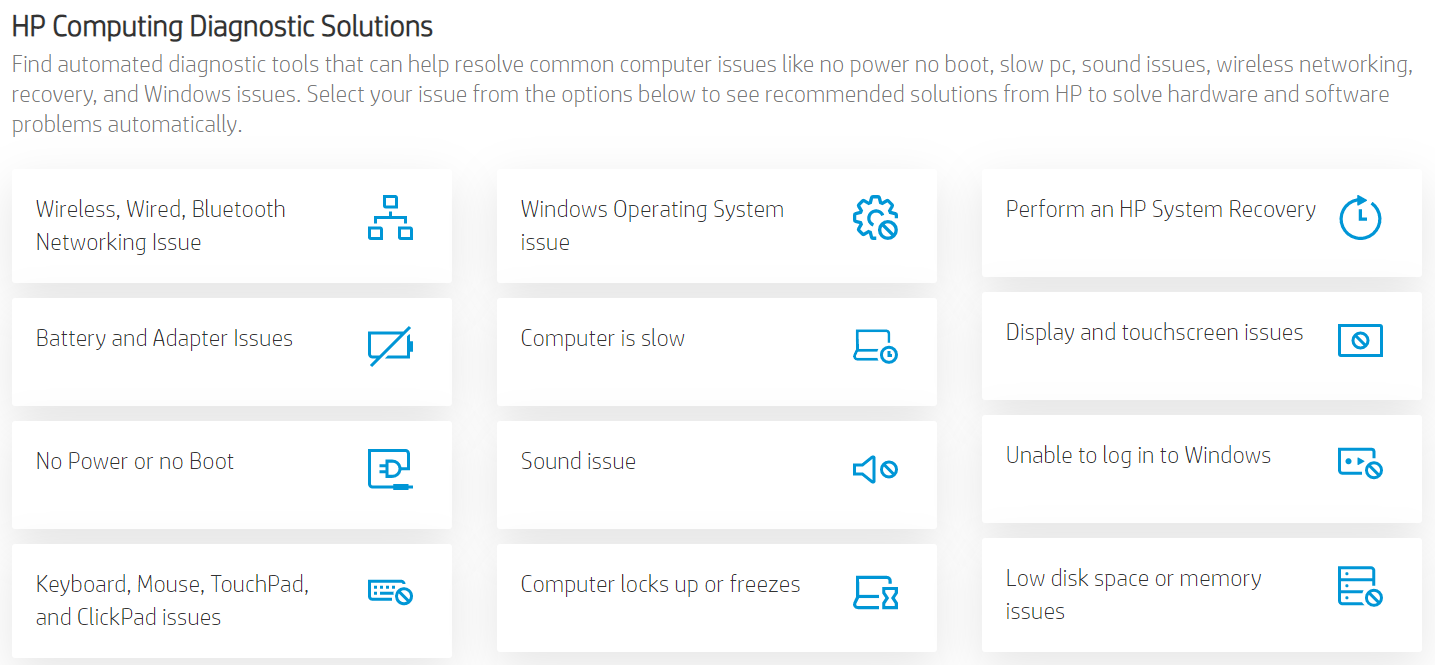Click the blocked keyboard icon
The height and width of the screenshot is (665, 1435).
click(x=390, y=592)
